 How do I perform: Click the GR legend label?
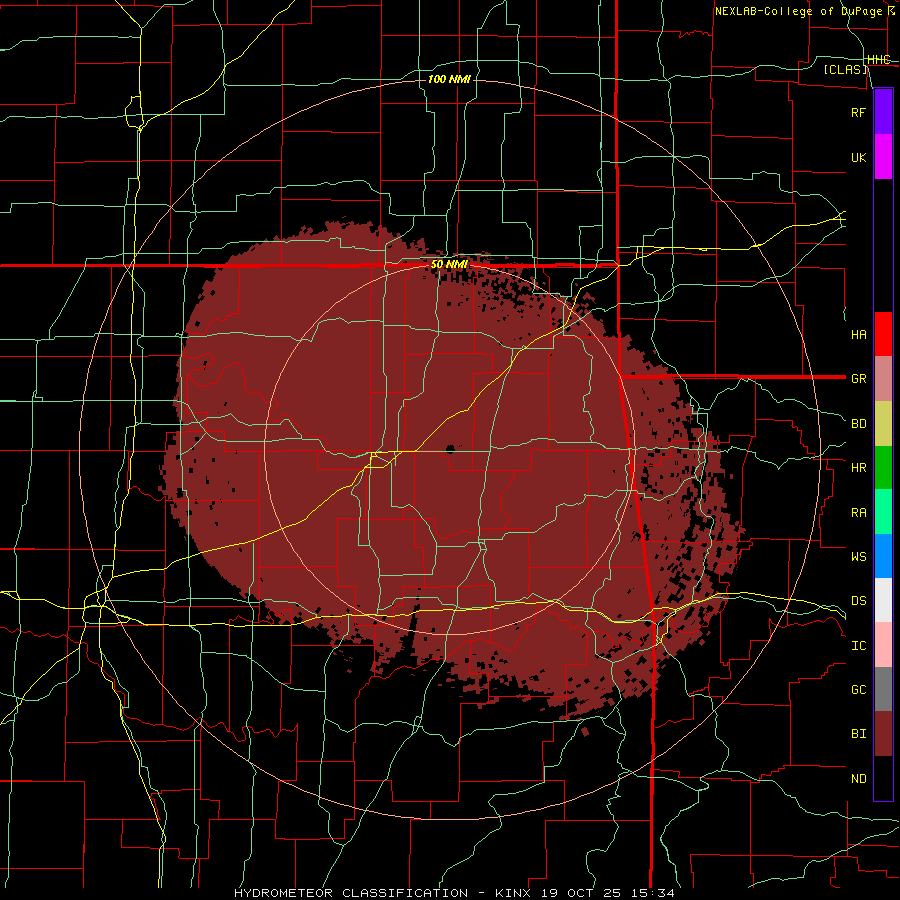(858, 379)
